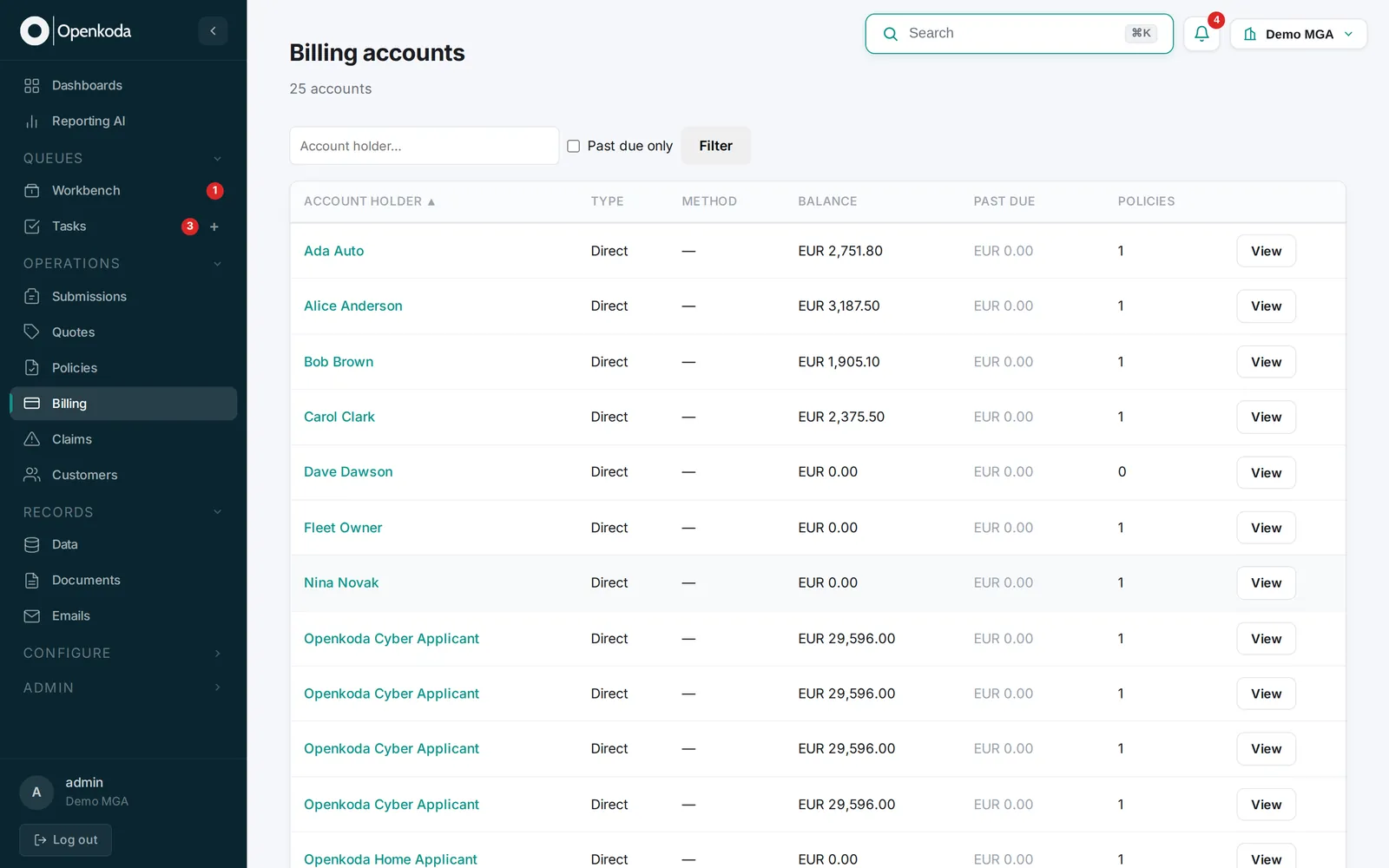Click the balance EUR 3,187.50
The image size is (1389, 868).
(x=839, y=306)
